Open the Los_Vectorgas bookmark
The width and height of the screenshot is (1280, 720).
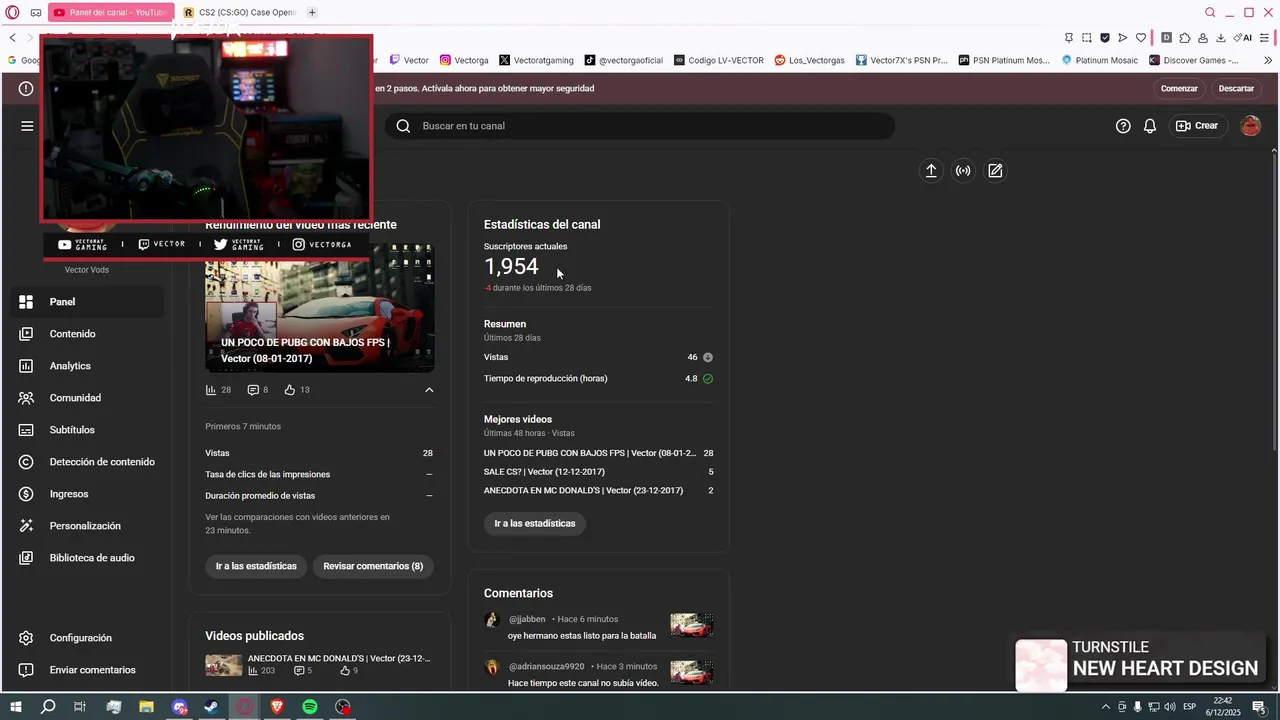[810, 60]
